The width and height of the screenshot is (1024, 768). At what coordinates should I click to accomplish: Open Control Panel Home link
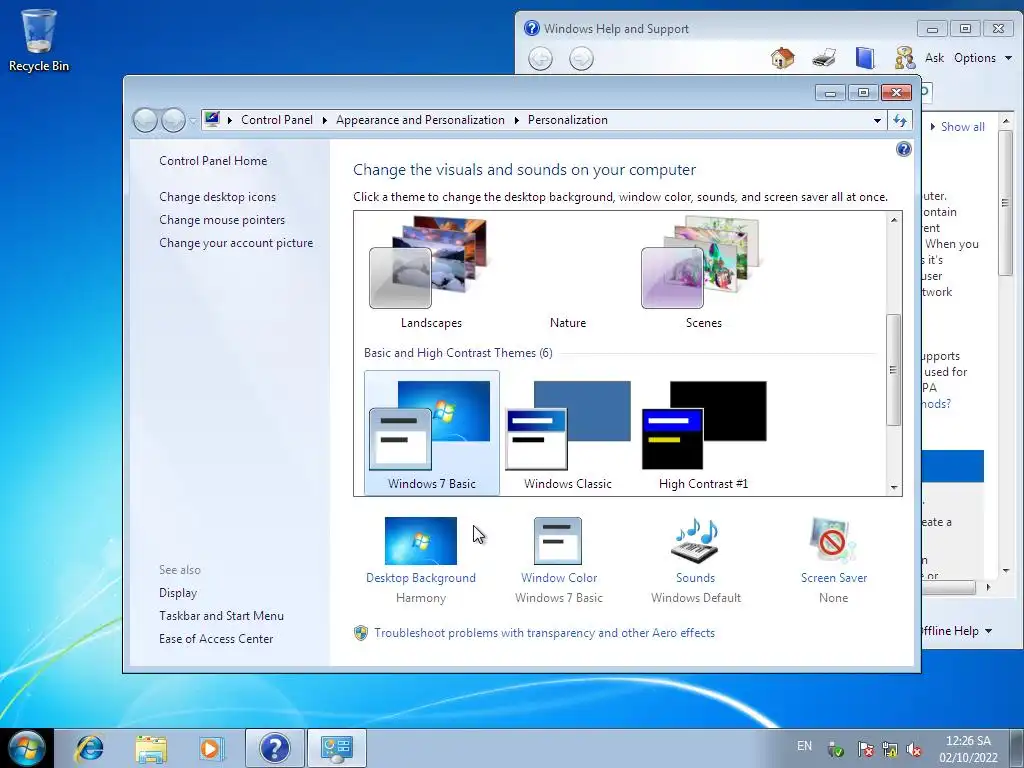click(213, 161)
